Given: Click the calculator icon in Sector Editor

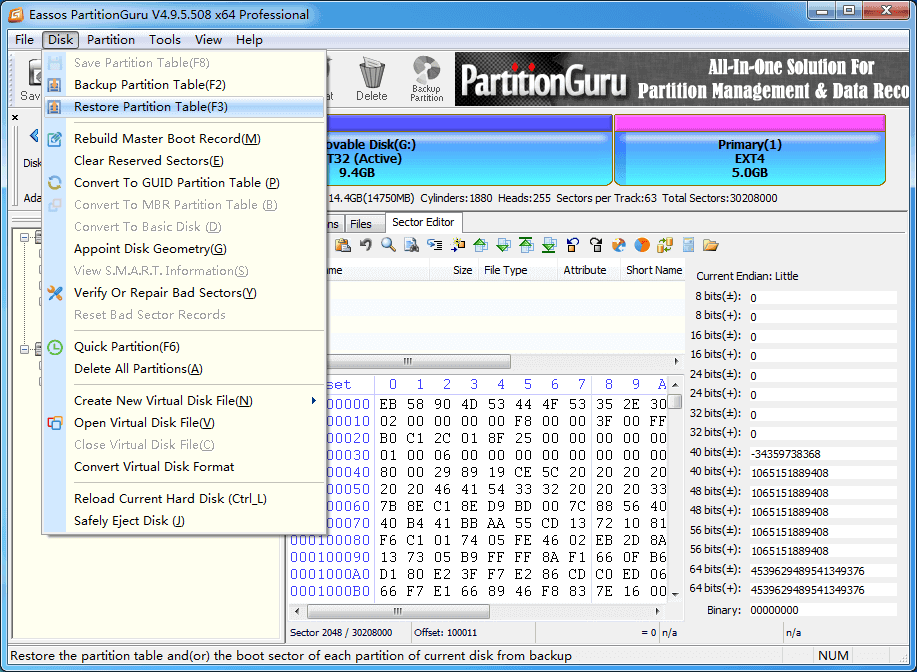Looking at the screenshot, I should [x=688, y=245].
